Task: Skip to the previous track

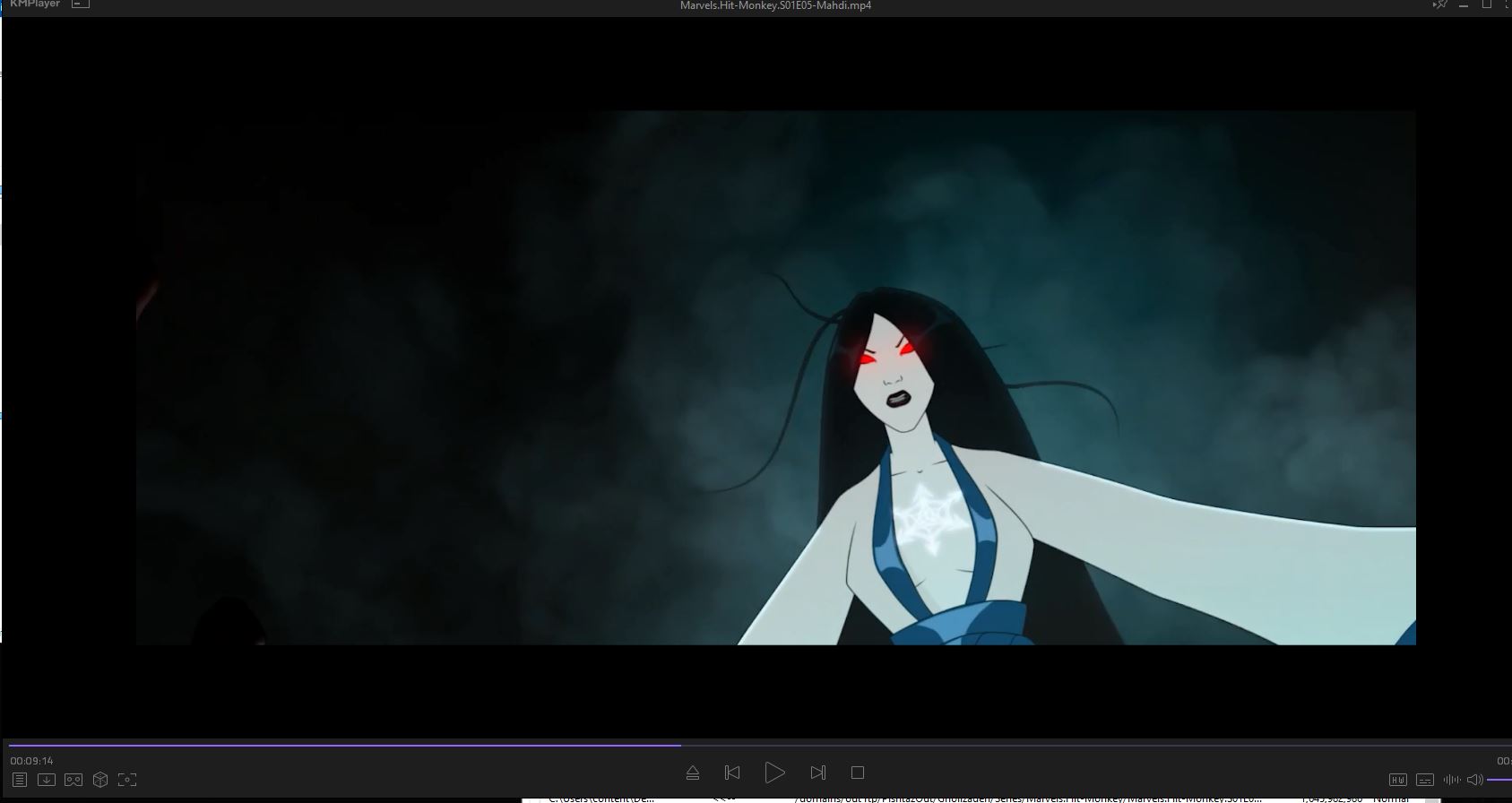Action: coord(732,773)
